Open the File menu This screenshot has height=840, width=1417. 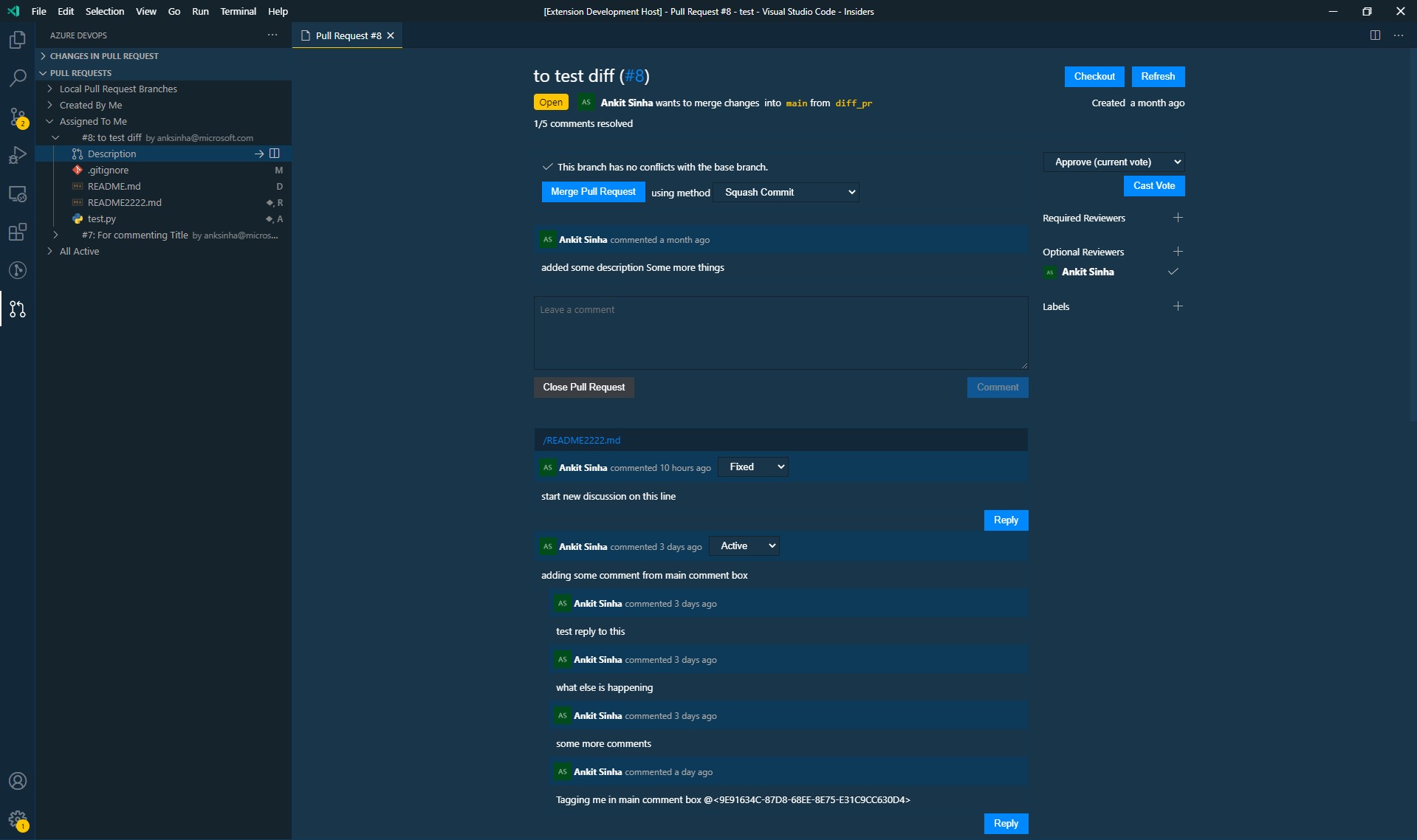coord(39,11)
